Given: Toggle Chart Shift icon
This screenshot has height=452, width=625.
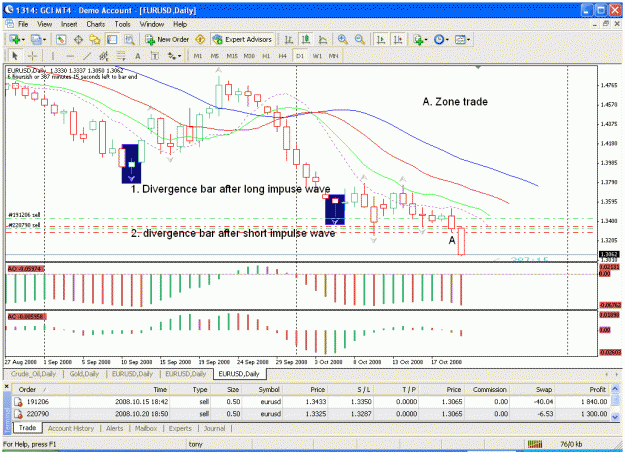Looking at the screenshot, I should (x=398, y=39).
